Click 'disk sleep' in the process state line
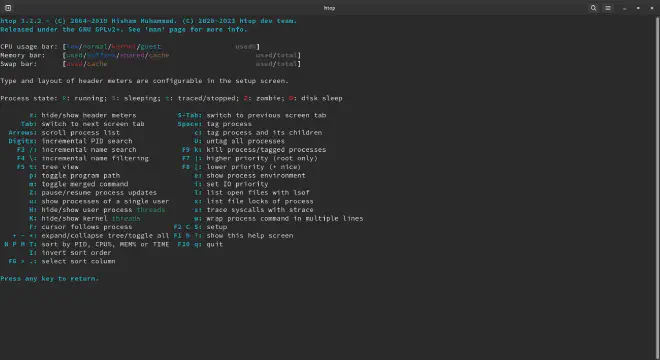 pos(322,98)
